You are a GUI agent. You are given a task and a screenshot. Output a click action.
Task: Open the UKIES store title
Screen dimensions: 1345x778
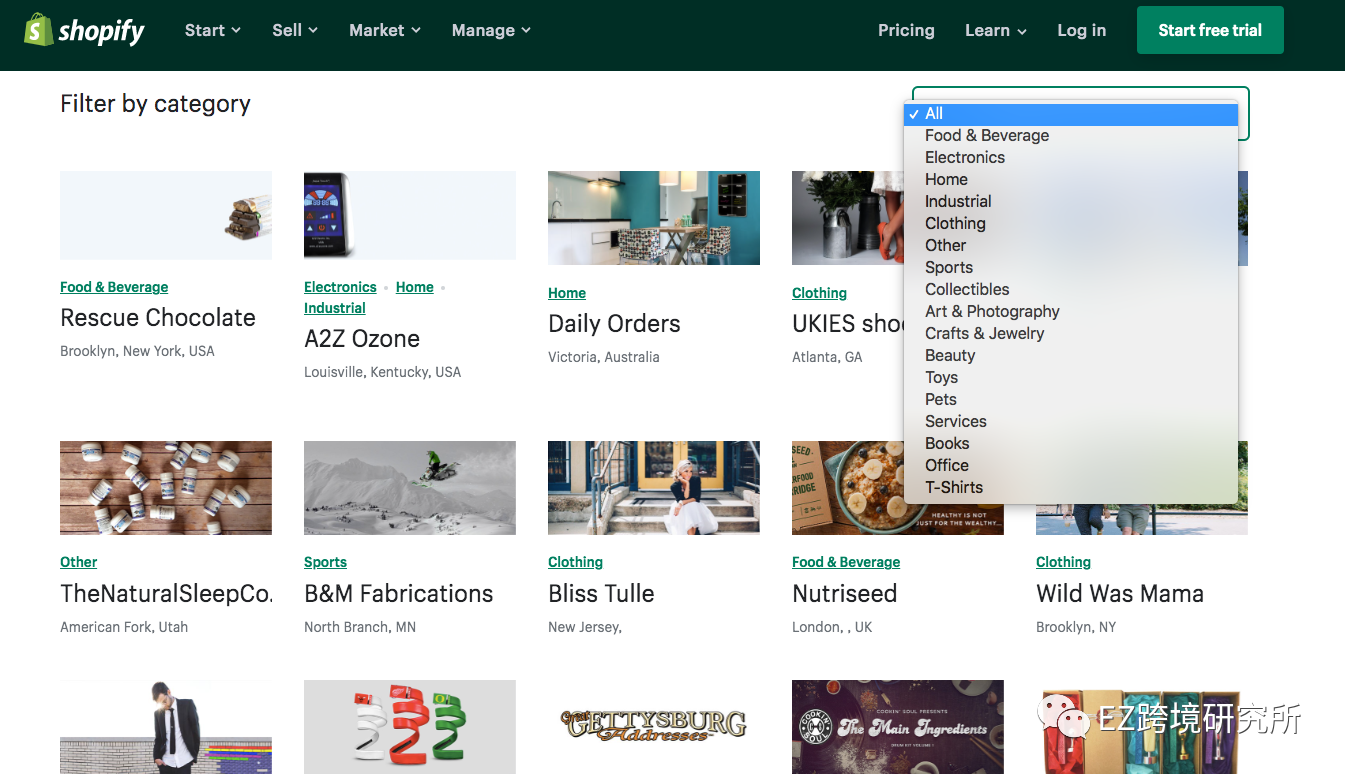[x=848, y=324]
